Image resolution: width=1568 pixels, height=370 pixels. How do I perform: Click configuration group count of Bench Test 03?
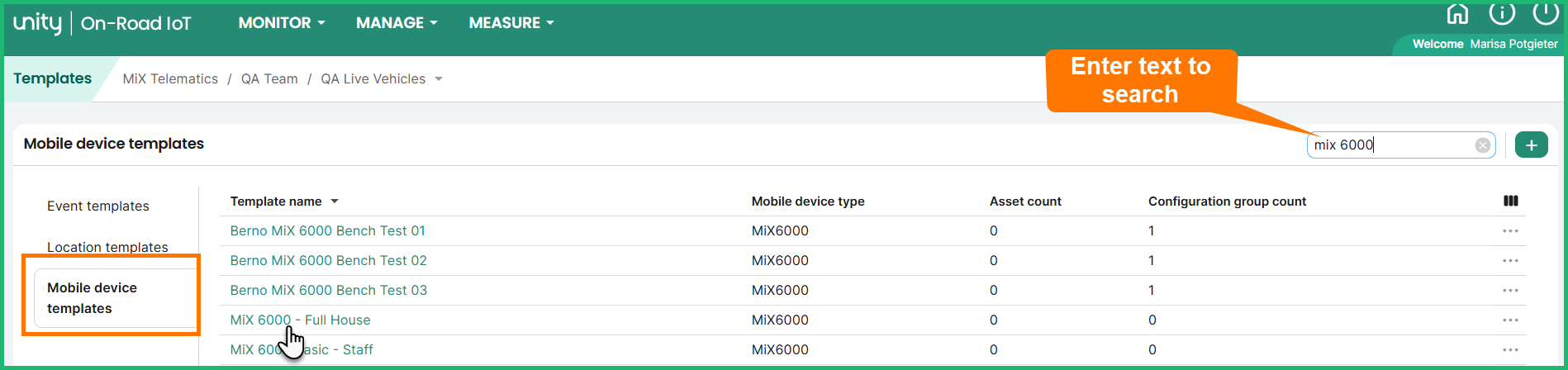1152,290
